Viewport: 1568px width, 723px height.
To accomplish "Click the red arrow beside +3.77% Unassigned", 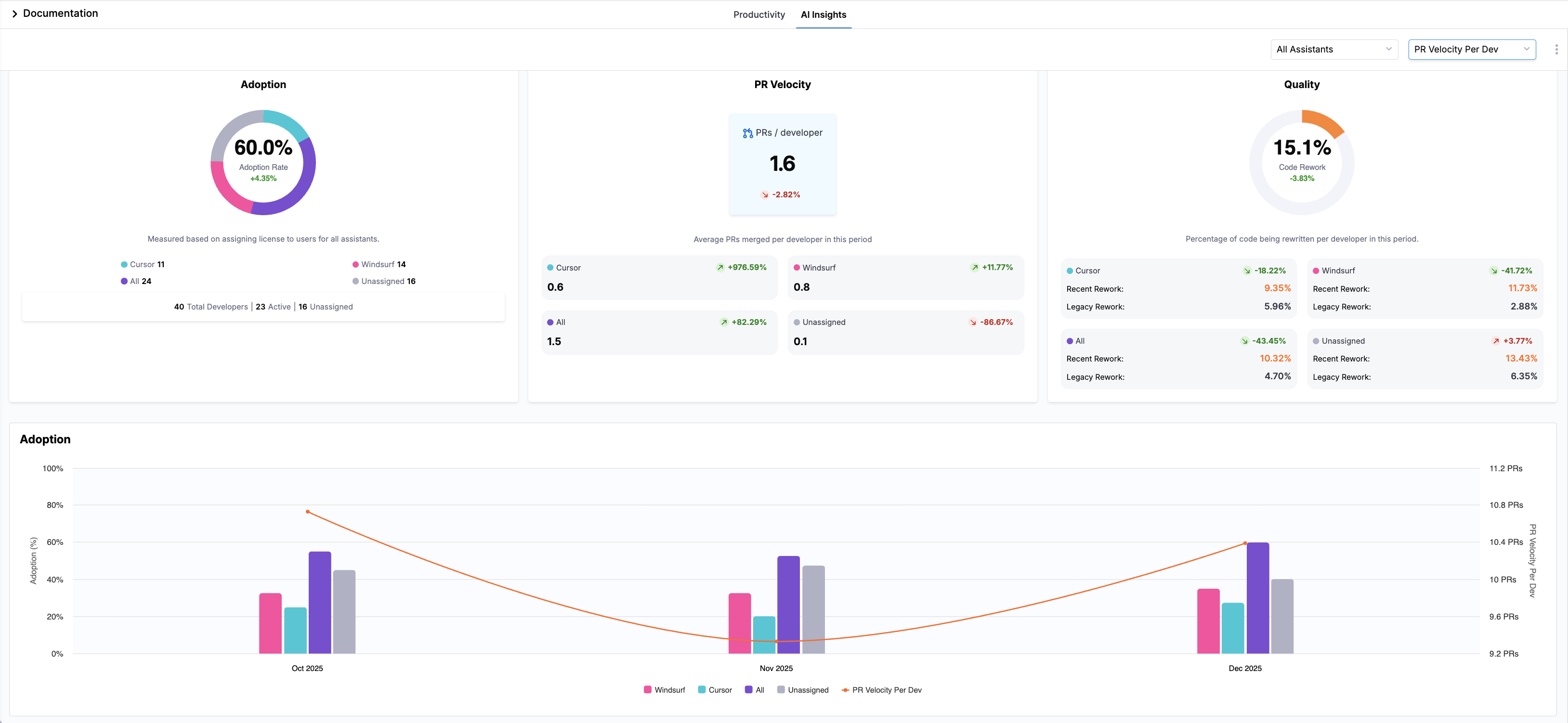I will pyautogui.click(x=1496, y=341).
